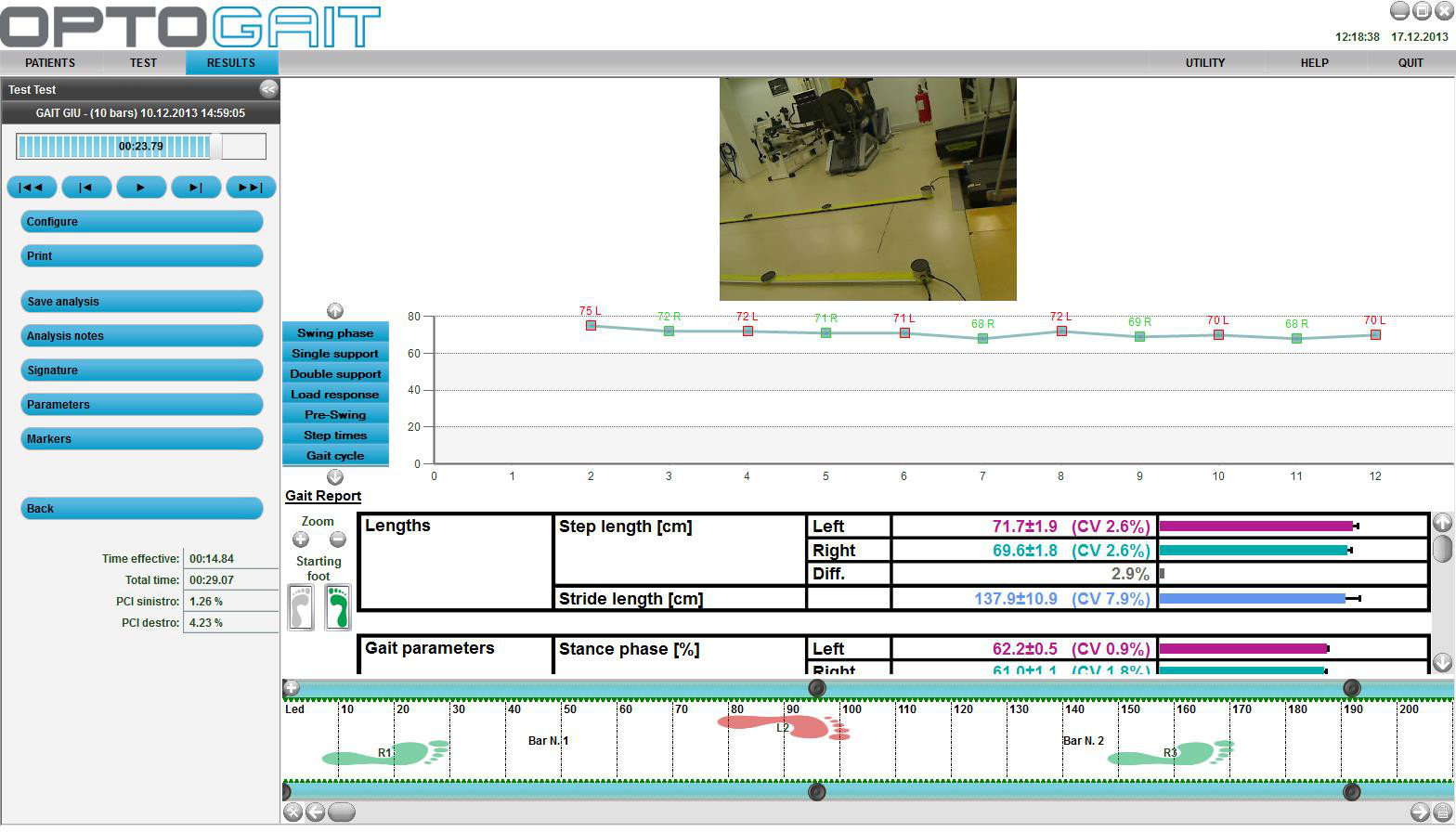1456x832 pixels.
Task: Click the PCI destro value 4.23 %
Action: [206, 623]
